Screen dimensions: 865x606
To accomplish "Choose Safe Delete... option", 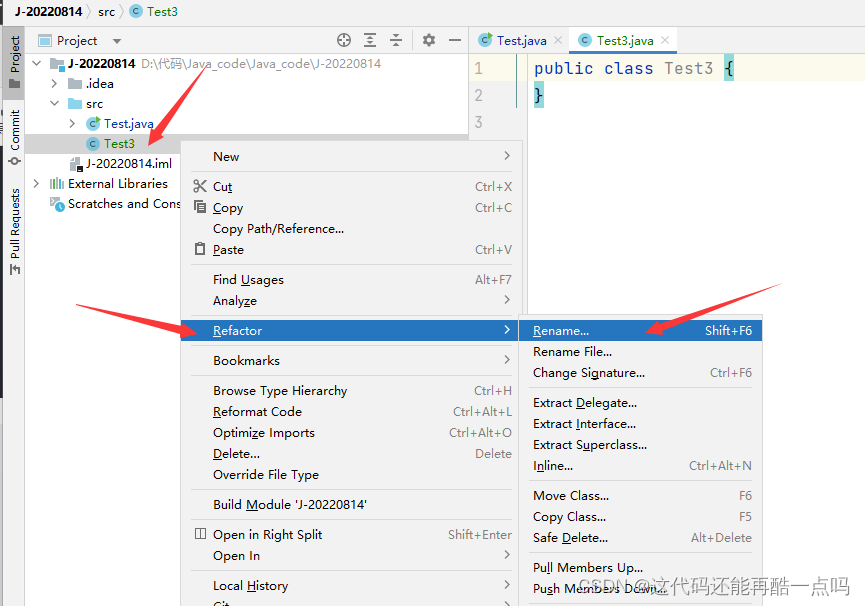I will [640, 537].
